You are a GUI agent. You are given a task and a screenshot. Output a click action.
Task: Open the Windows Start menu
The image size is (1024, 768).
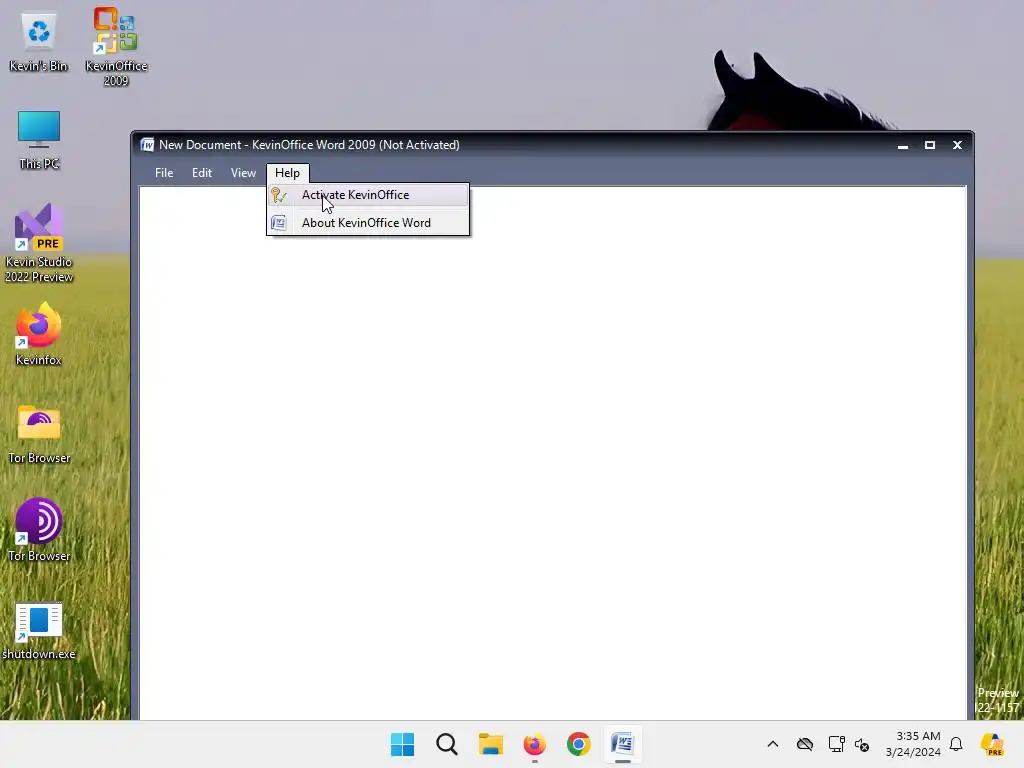coord(402,744)
